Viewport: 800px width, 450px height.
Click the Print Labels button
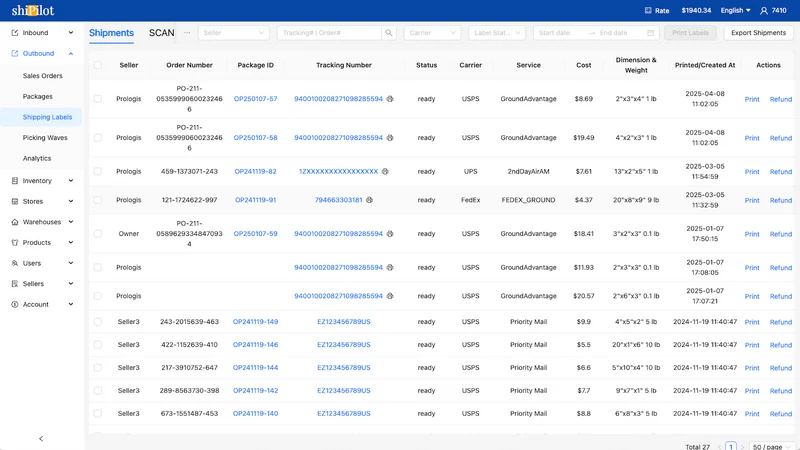tap(690, 33)
